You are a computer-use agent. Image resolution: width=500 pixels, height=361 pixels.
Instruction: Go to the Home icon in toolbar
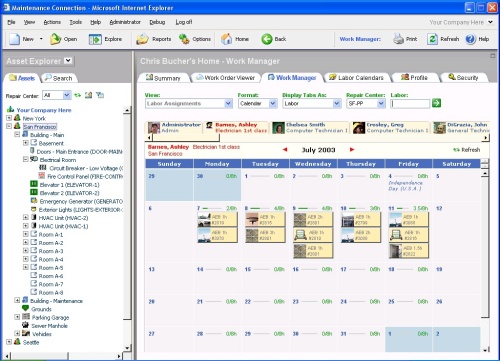coord(227,39)
